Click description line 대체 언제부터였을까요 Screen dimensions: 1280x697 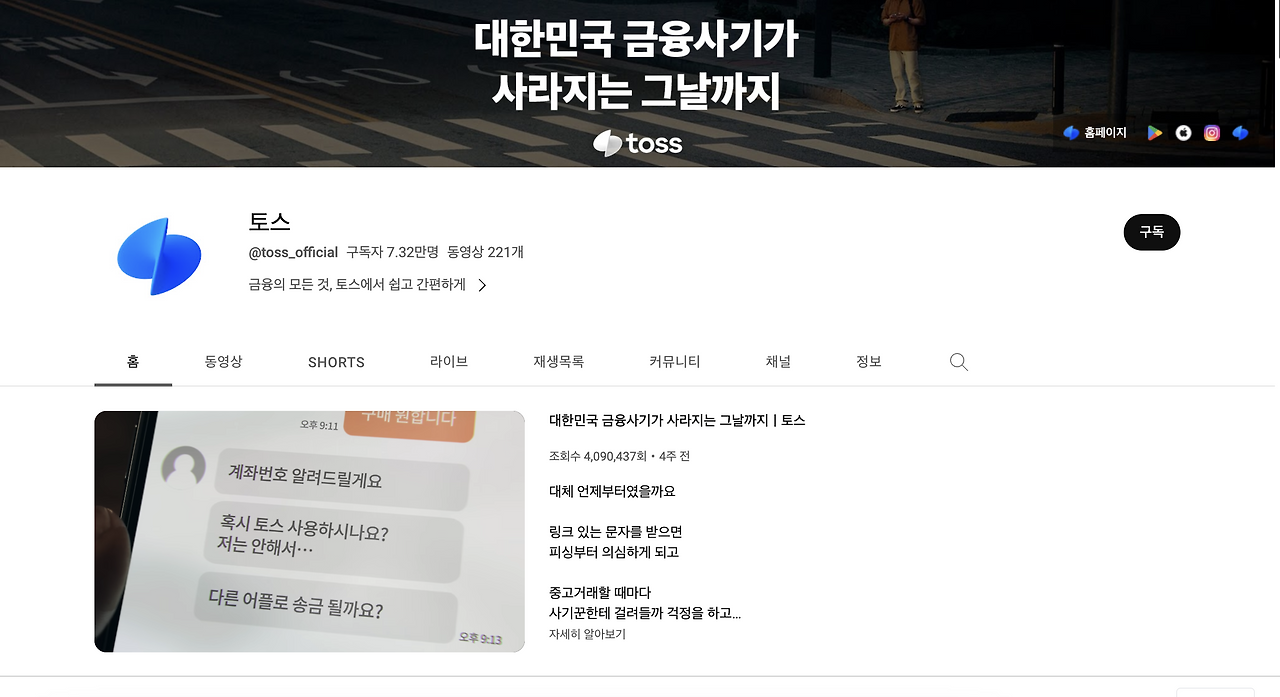(x=612, y=491)
